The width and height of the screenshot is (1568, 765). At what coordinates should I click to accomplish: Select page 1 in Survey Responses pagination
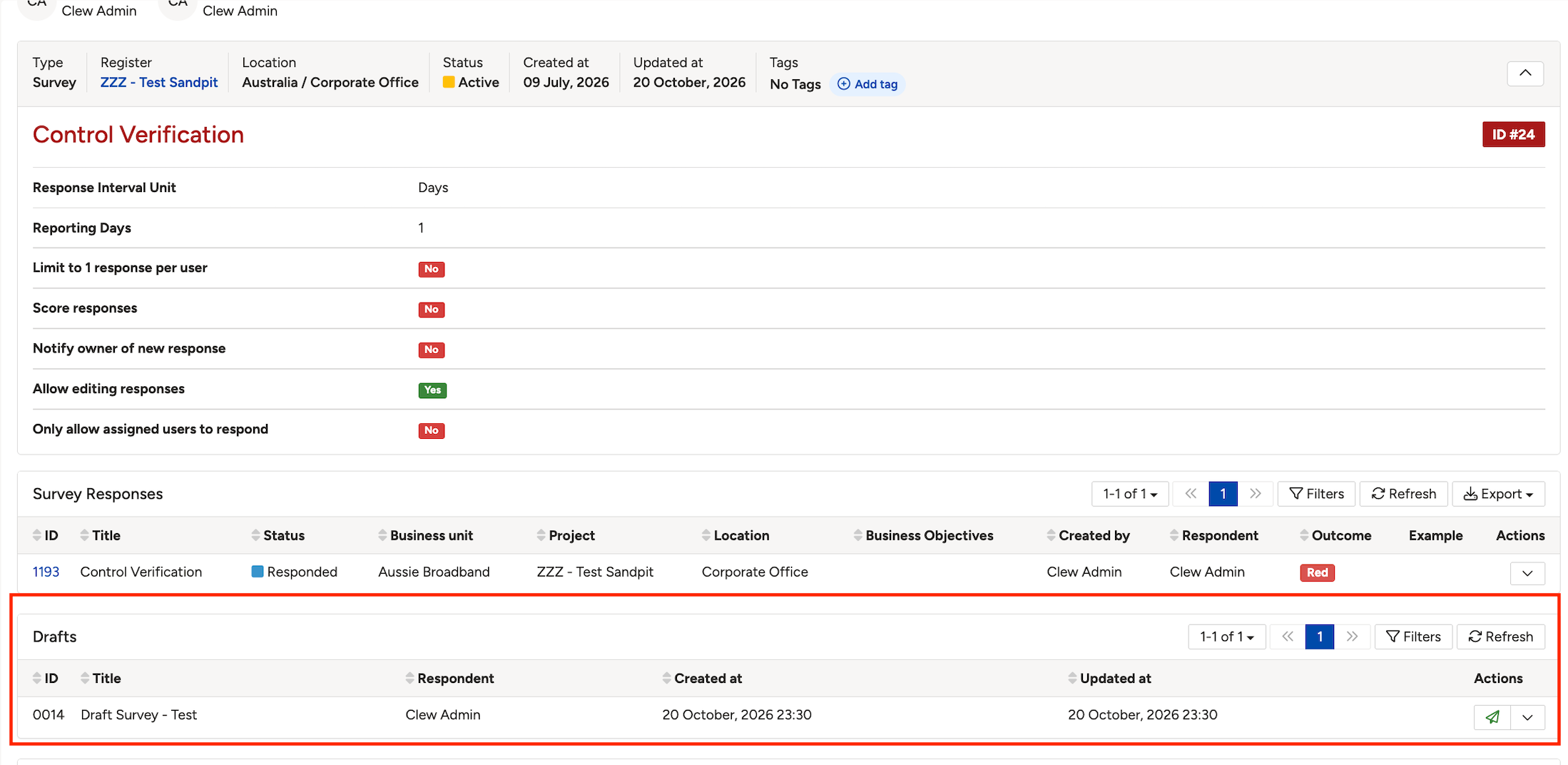[1223, 494]
